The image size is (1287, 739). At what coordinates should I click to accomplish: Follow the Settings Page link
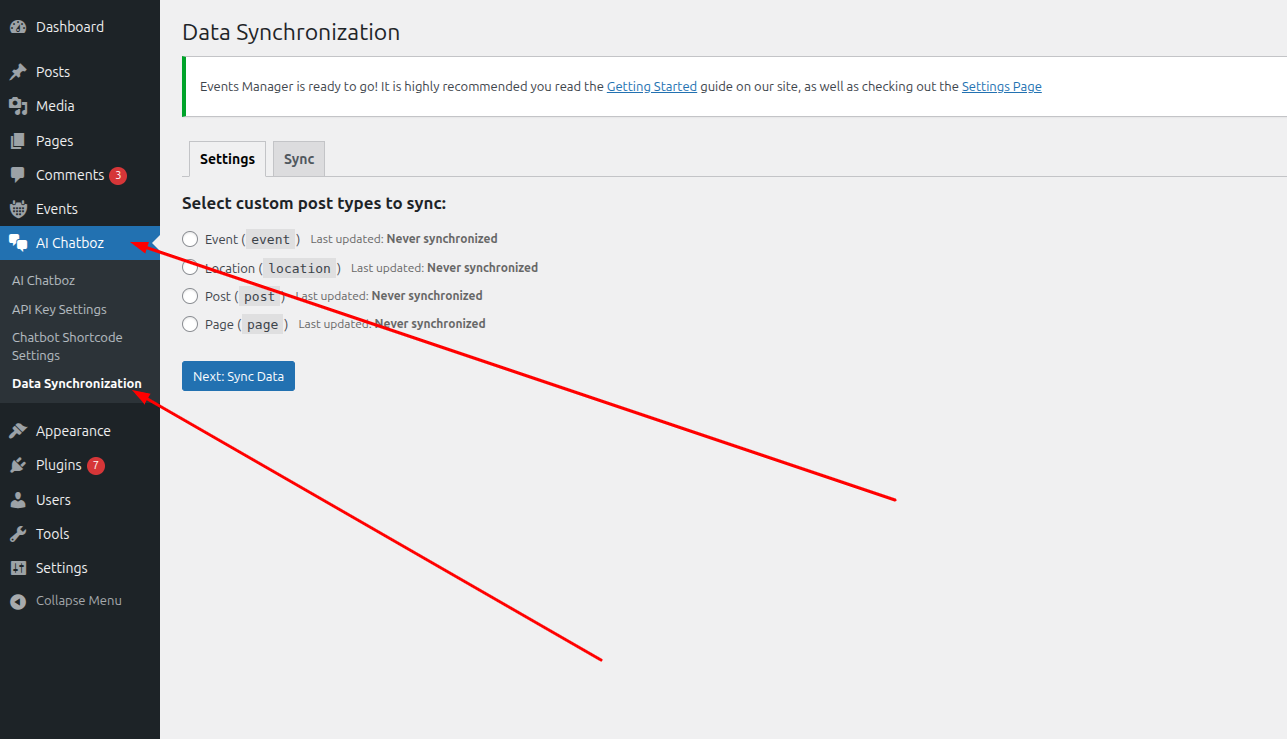tap(1001, 87)
